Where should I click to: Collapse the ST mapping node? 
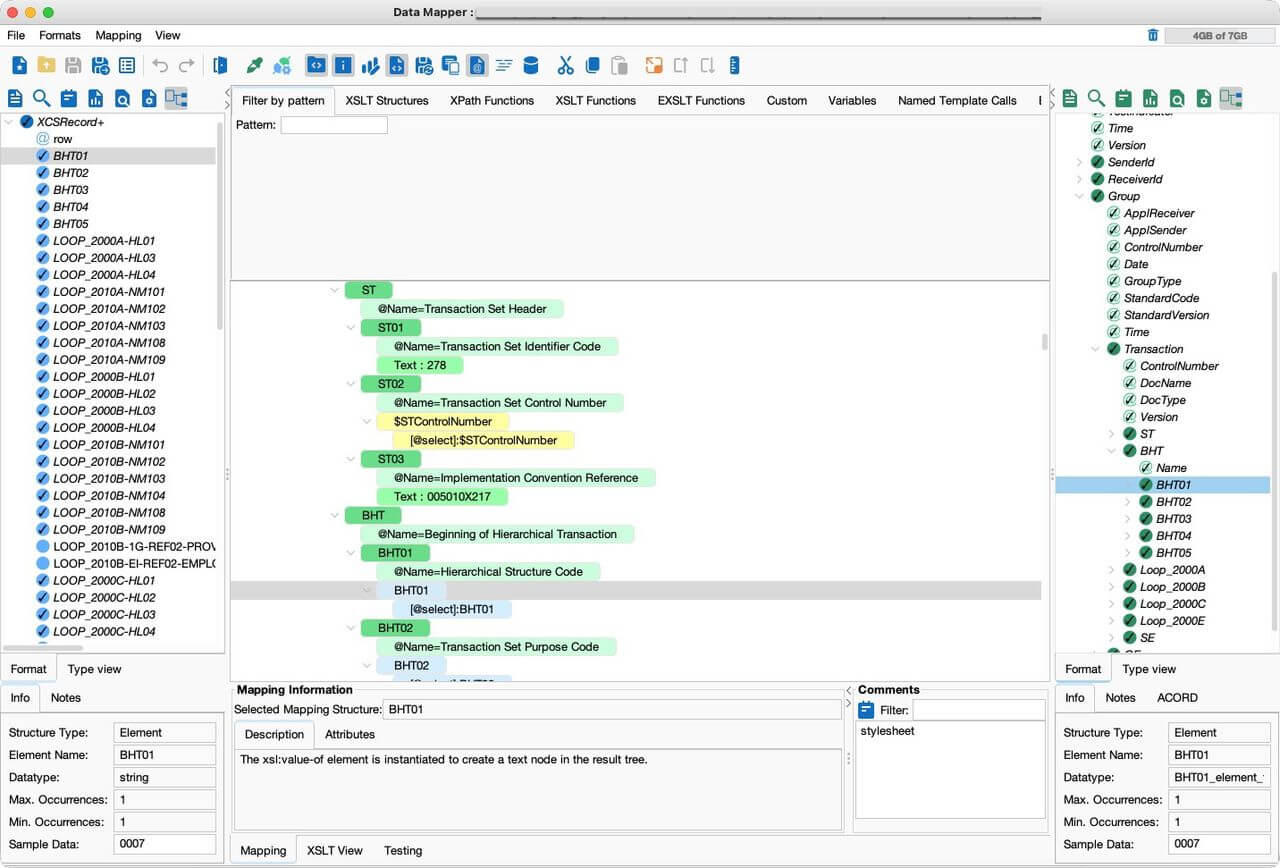pyautogui.click(x=335, y=290)
